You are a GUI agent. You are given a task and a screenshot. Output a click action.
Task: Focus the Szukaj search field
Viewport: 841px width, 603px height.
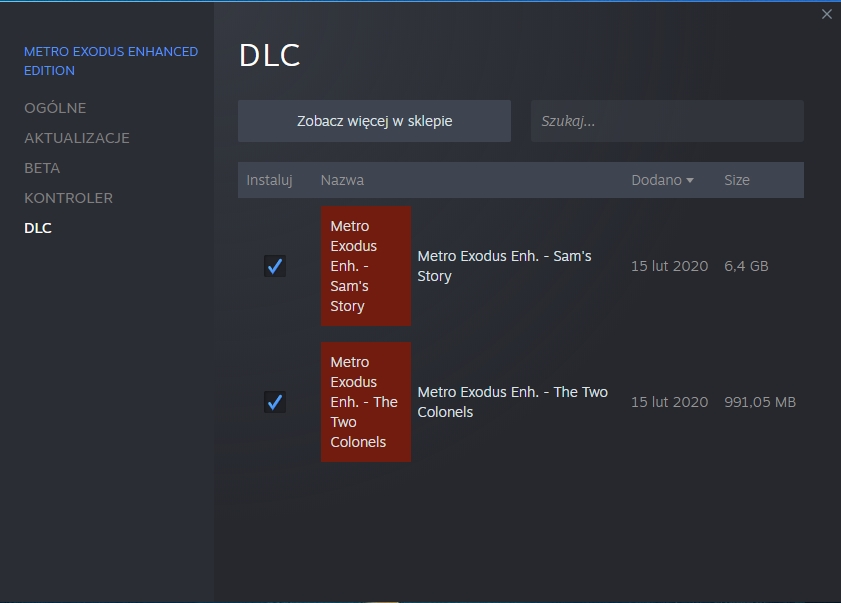coord(667,121)
